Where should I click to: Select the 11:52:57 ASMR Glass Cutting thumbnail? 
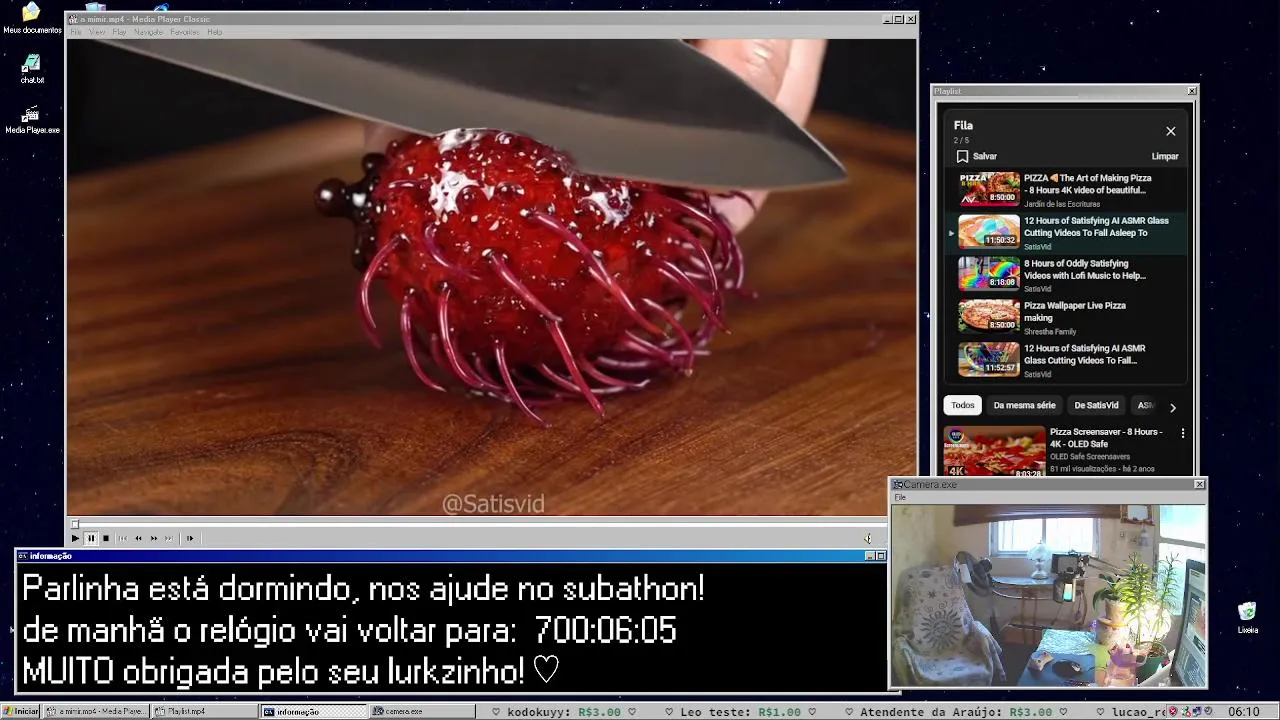click(x=989, y=359)
